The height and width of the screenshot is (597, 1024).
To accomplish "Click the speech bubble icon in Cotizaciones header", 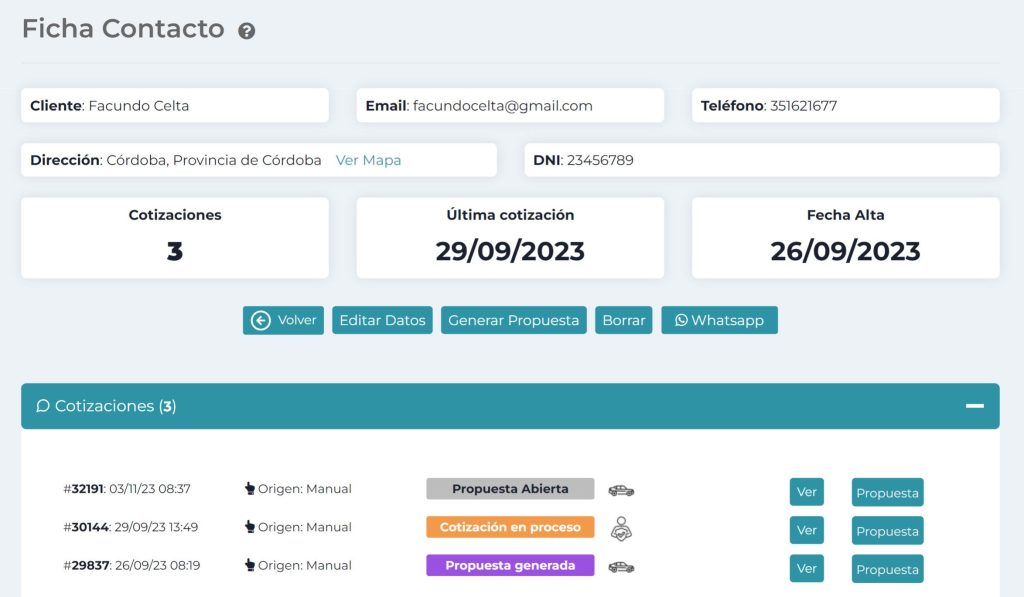I will 43,406.
